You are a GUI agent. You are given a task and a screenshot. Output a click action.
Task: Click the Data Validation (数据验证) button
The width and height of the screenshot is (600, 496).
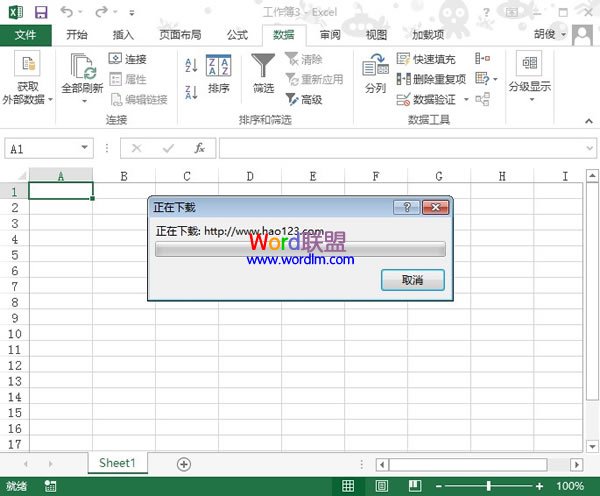point(426,100)
